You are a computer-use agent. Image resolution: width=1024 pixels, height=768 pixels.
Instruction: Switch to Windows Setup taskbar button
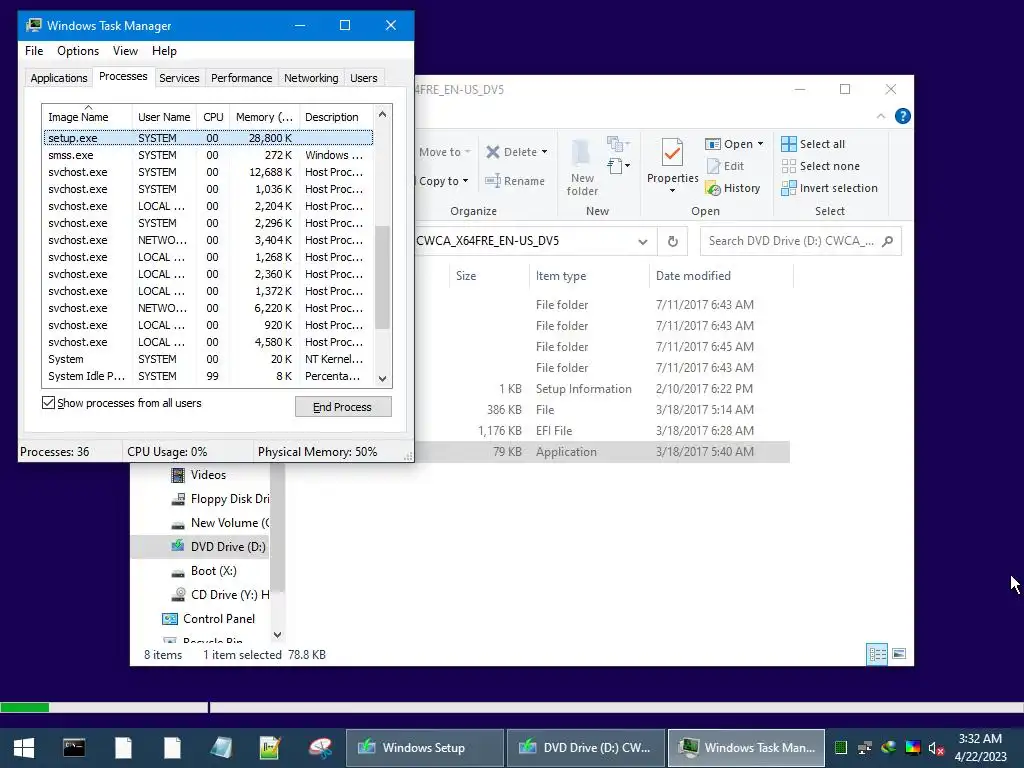424,747
